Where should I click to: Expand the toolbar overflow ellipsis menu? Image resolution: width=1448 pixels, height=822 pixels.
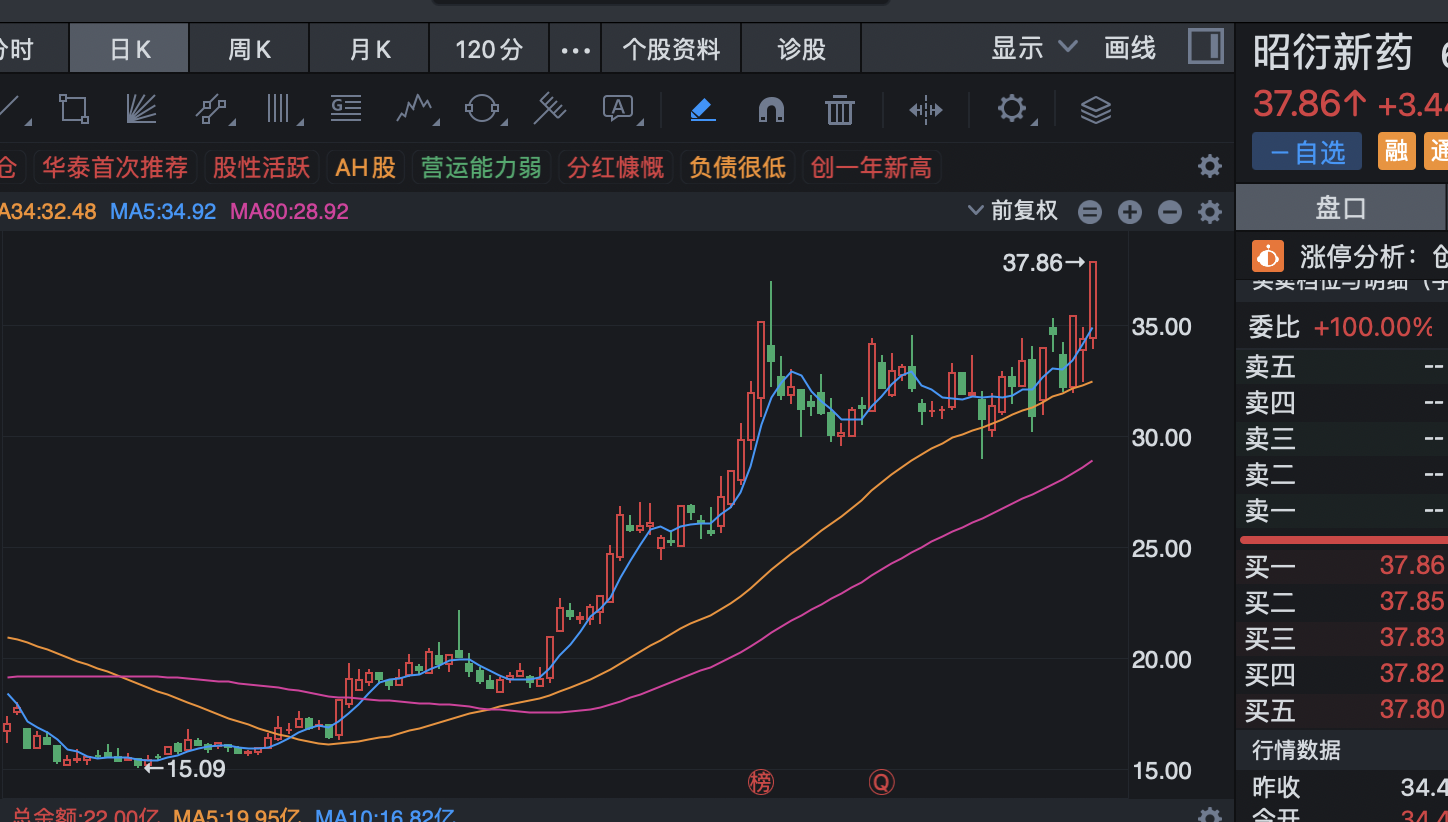(x=575, y=47)
